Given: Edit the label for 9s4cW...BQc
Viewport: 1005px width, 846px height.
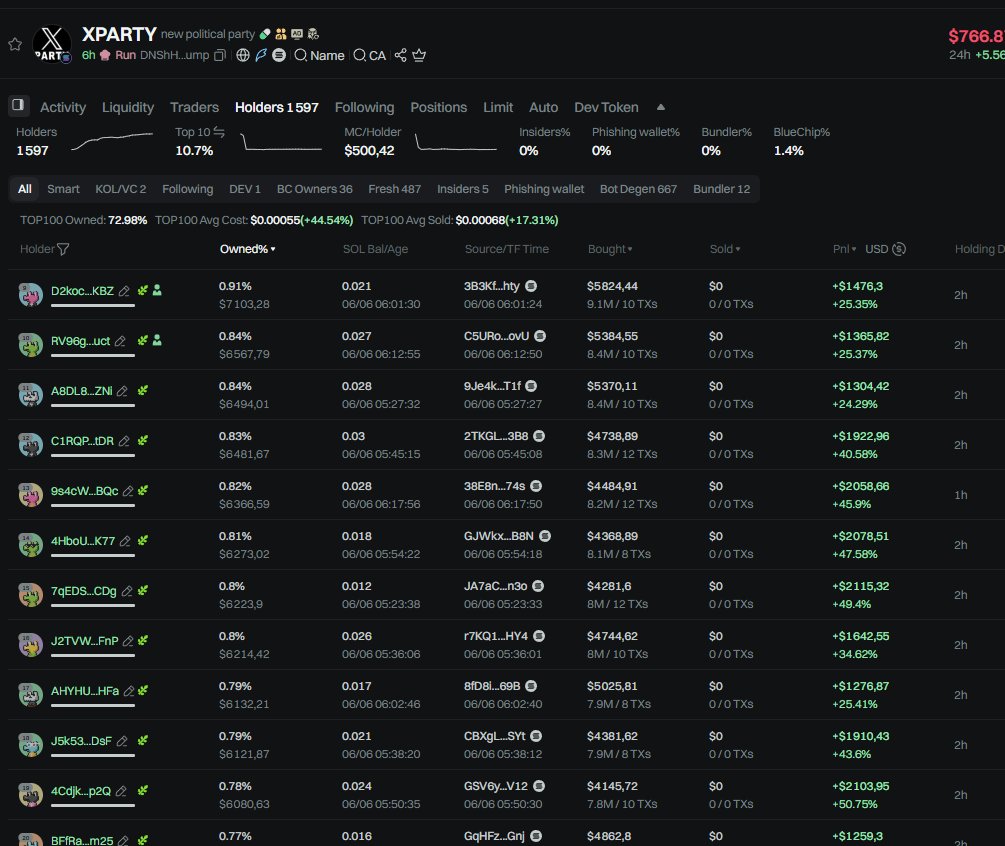Looking at the screenshot, I should (x=128, y=491).
